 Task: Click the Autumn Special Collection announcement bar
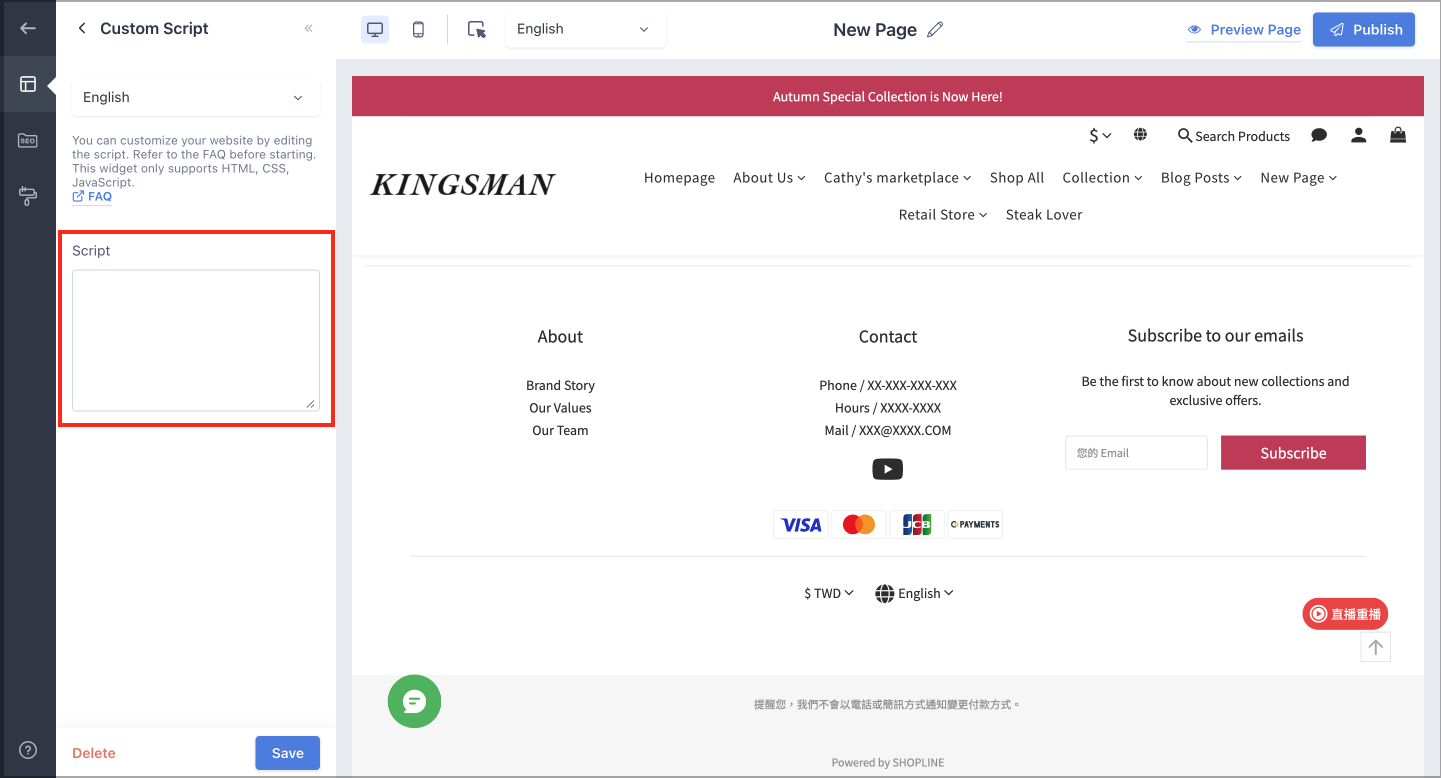click(x=888, y=97)
